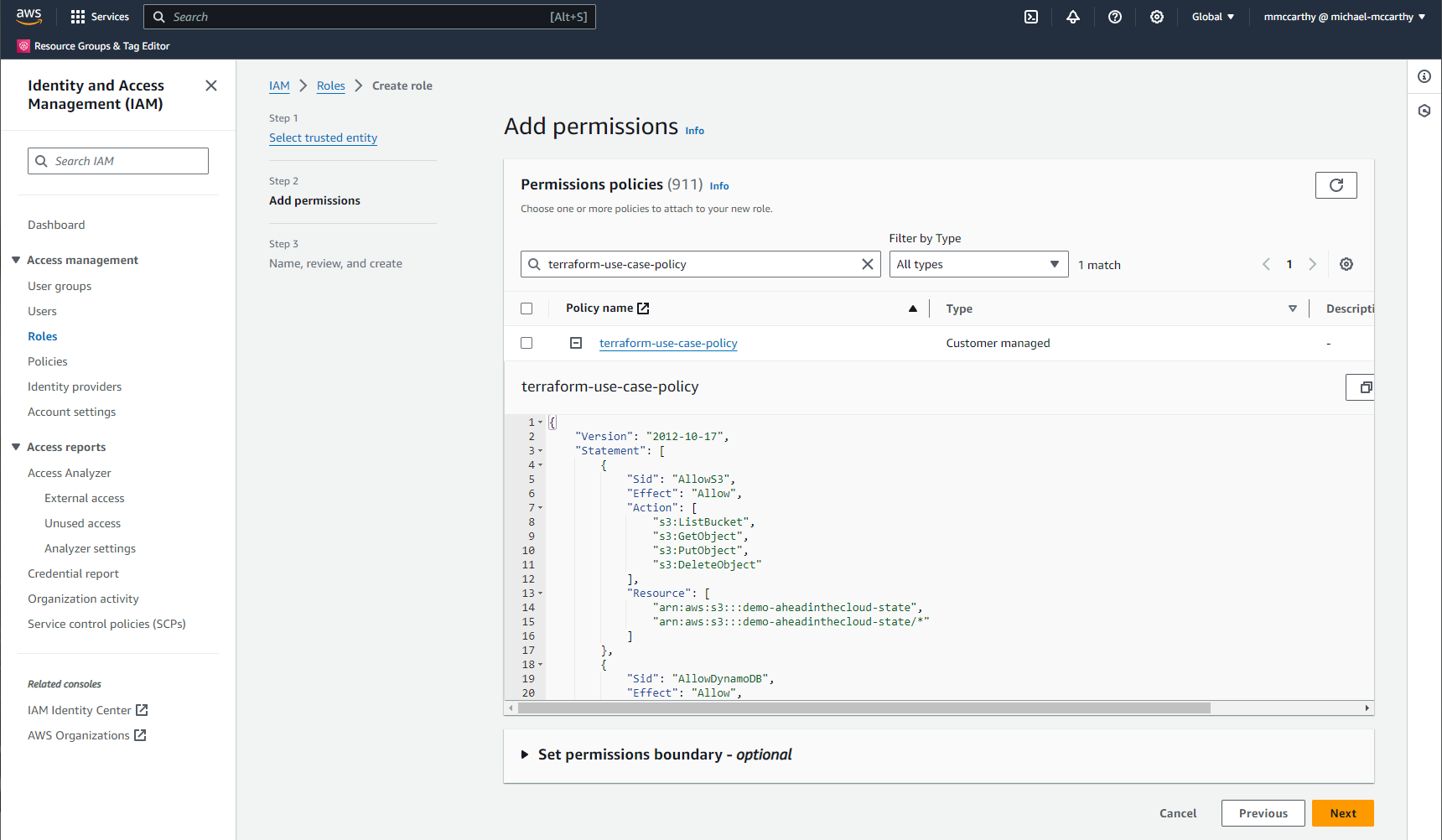The image size is (1442, 840).
Task: Open Identity providers in sidebar
Action: (75, 386)
